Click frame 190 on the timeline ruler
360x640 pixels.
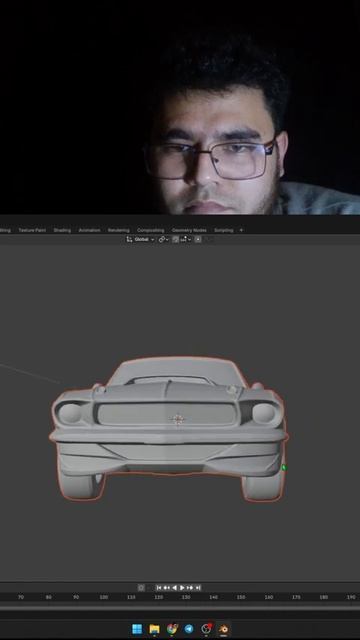351,597
